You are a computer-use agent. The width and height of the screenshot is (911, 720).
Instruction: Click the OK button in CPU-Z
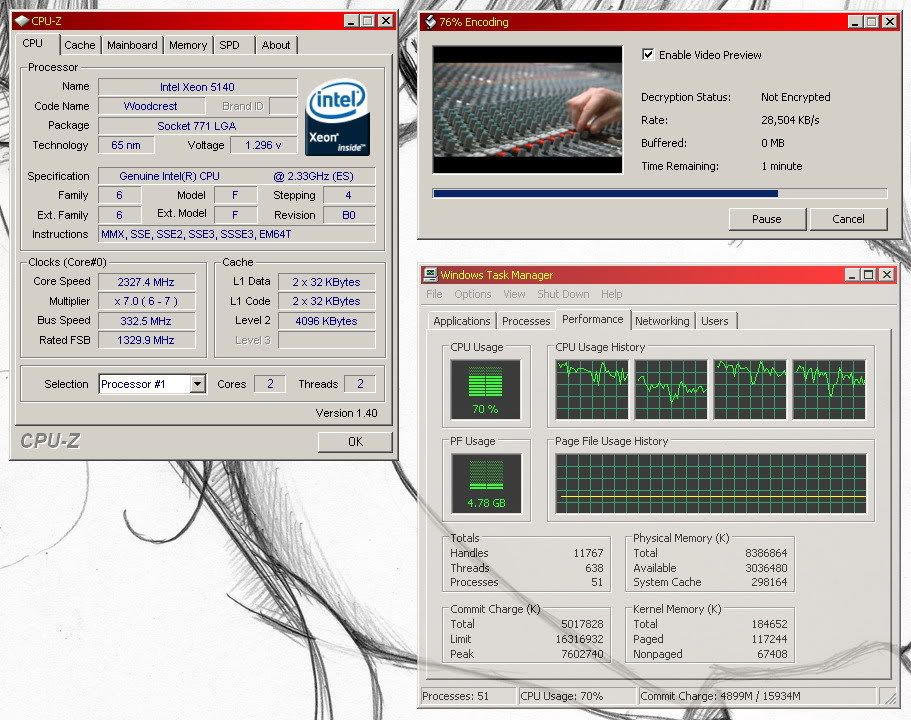click(x=355, y=441)
